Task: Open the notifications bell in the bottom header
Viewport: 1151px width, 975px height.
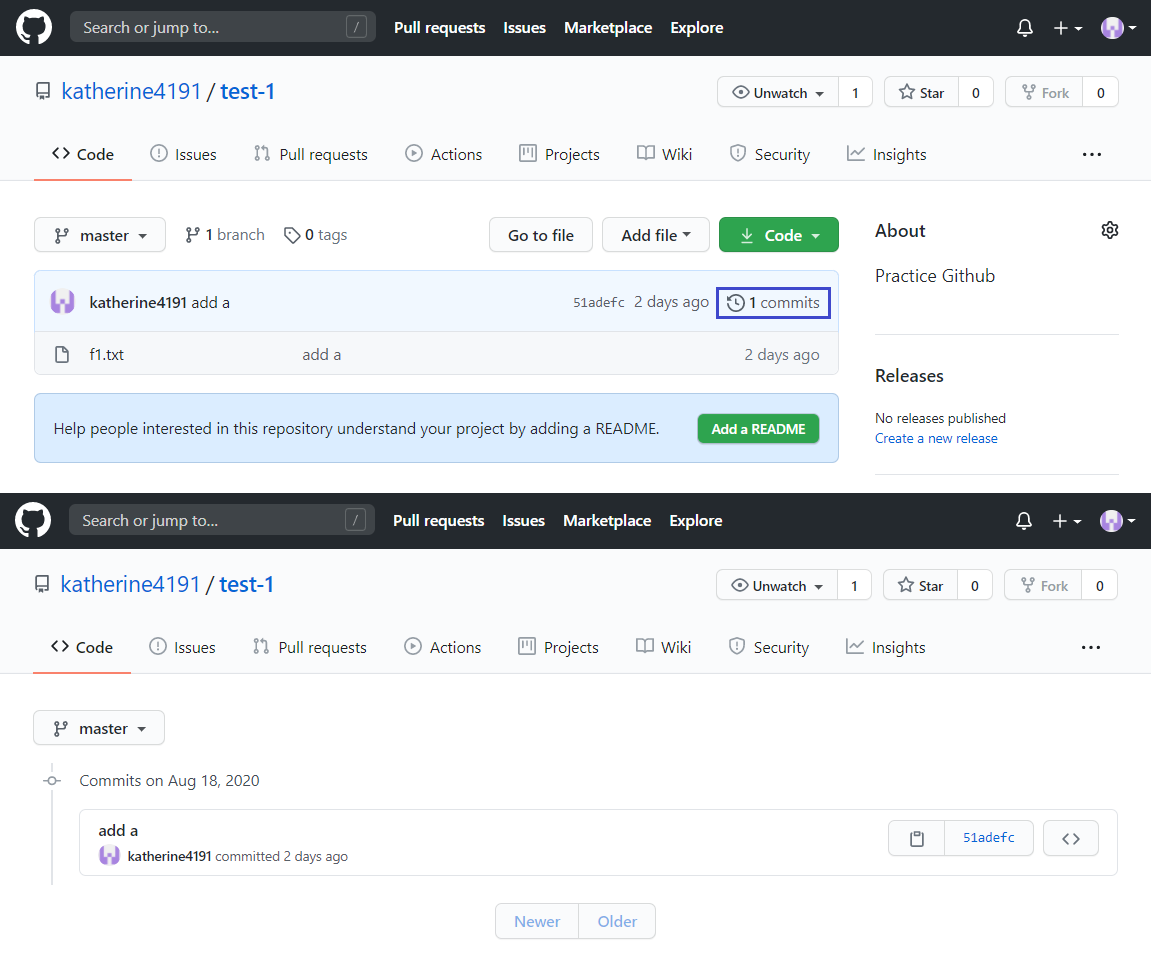Action: (1024, 521)
